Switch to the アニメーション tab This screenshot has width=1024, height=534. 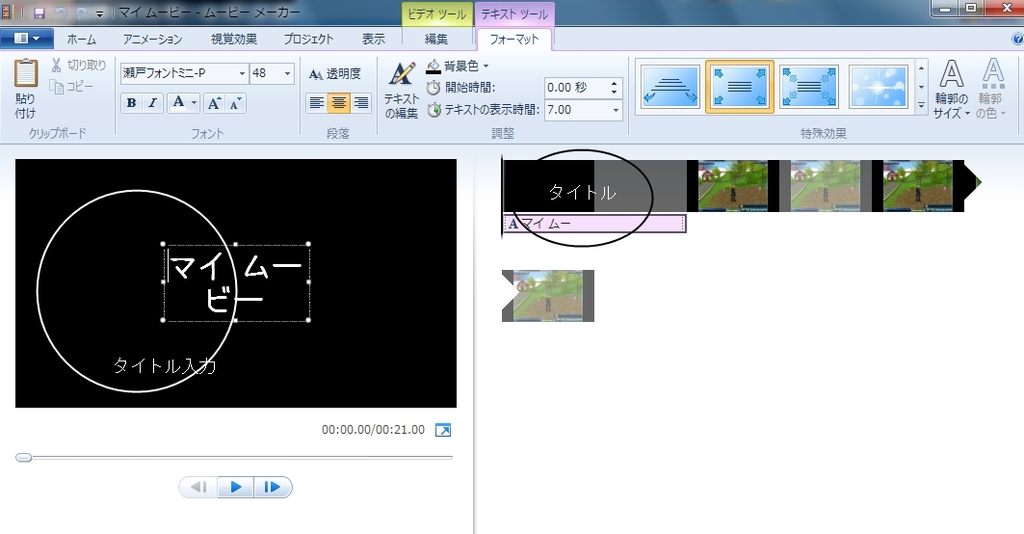pyautogui.click(x=152, y=39)
